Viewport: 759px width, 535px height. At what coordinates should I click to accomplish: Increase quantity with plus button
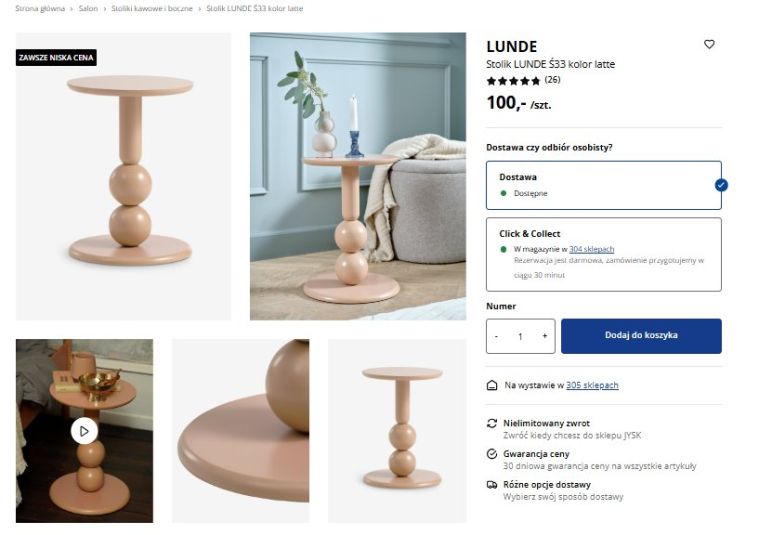coord(545,336)
